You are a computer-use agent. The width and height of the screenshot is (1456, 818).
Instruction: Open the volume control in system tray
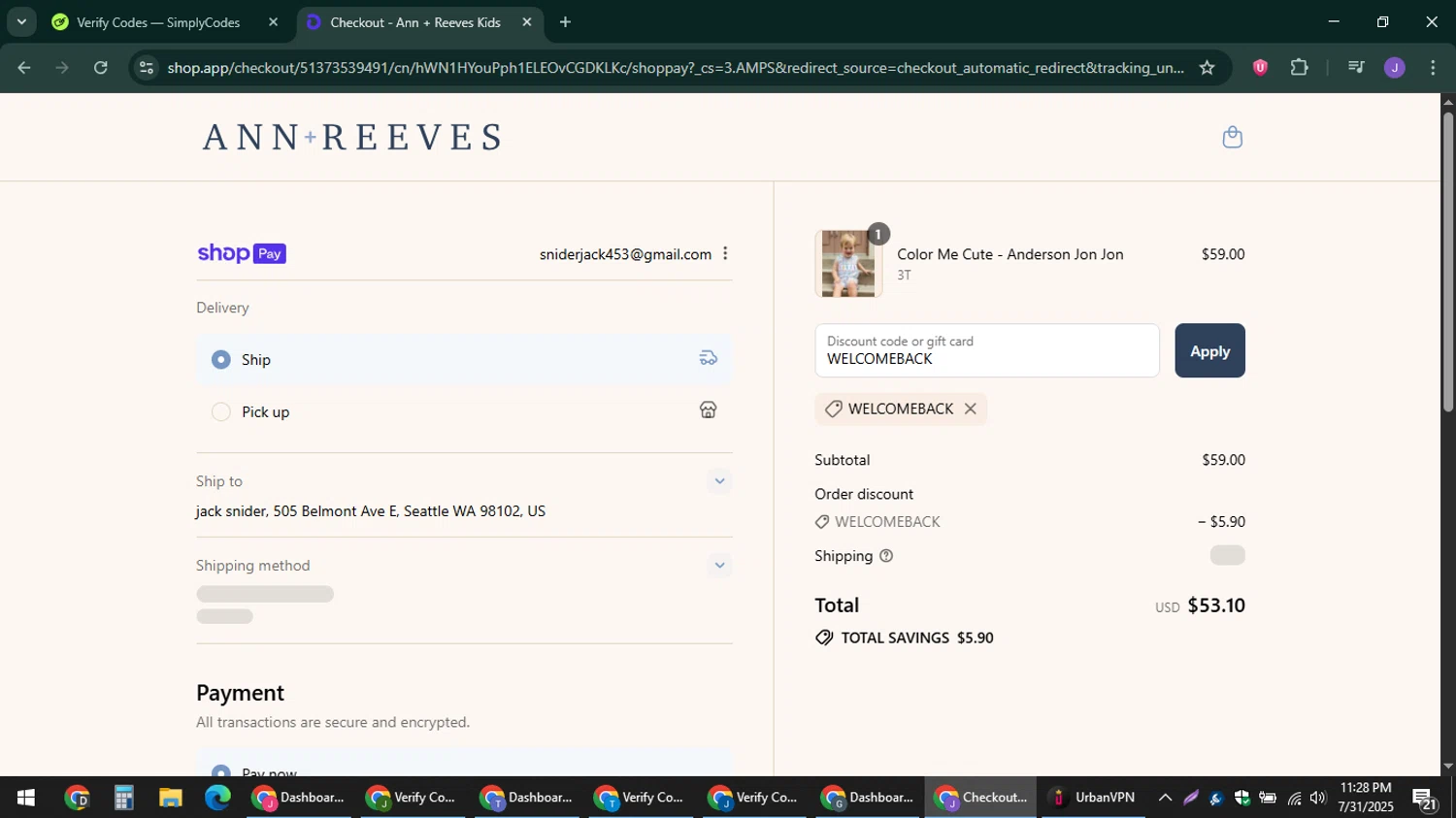[x=1317, y=798]
